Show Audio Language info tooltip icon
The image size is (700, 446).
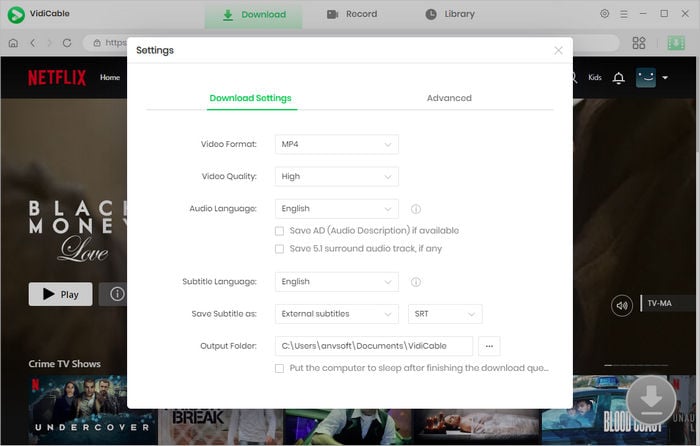coord(416,209)
